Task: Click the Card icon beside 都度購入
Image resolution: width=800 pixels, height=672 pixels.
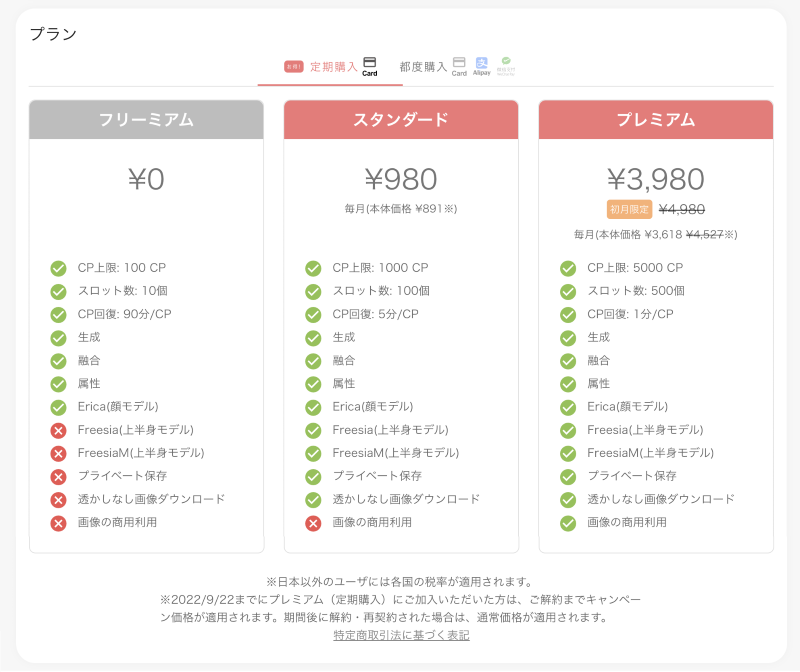Action: (x=459, y=66)
